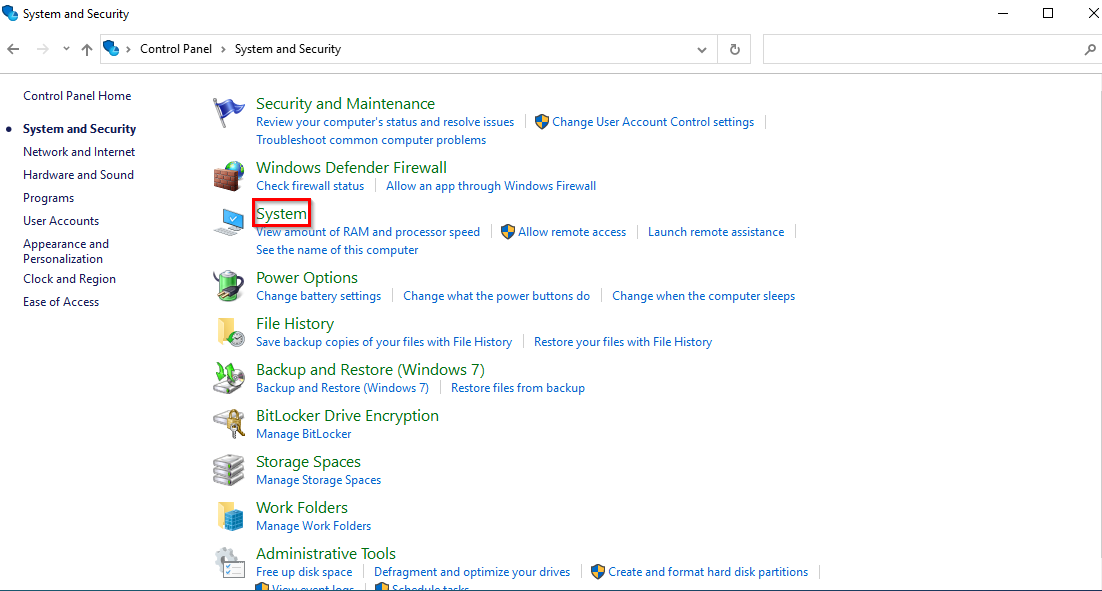Open the Security and Maintenance heading
The height and width of the screenshot is (591, 1102).
345,103
